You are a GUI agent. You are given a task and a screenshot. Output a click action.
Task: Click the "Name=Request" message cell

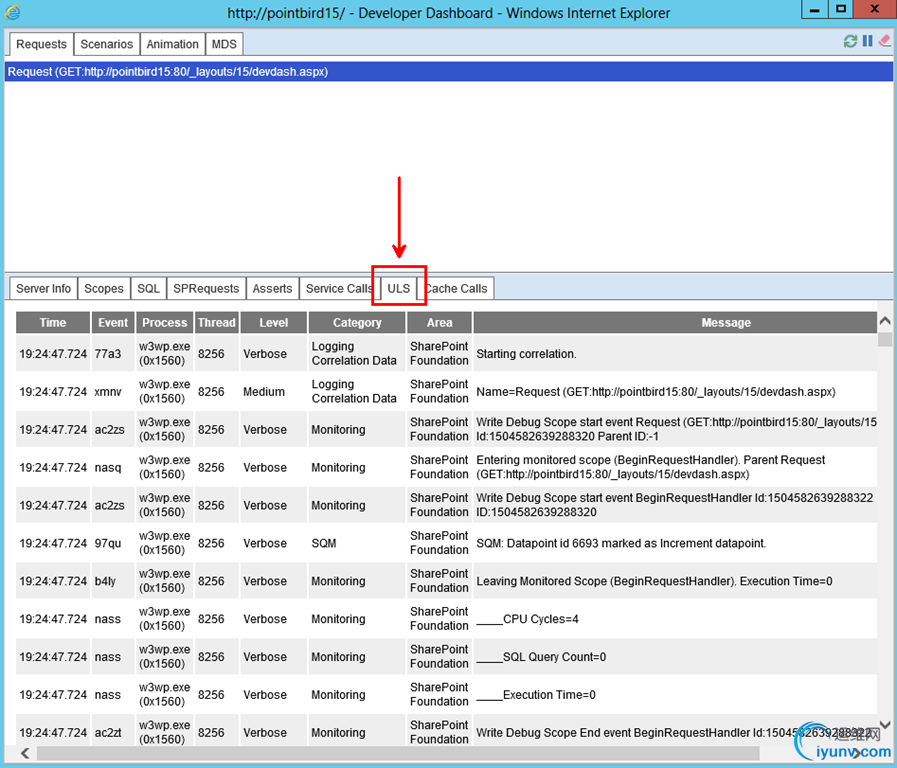tap(656, 392)
